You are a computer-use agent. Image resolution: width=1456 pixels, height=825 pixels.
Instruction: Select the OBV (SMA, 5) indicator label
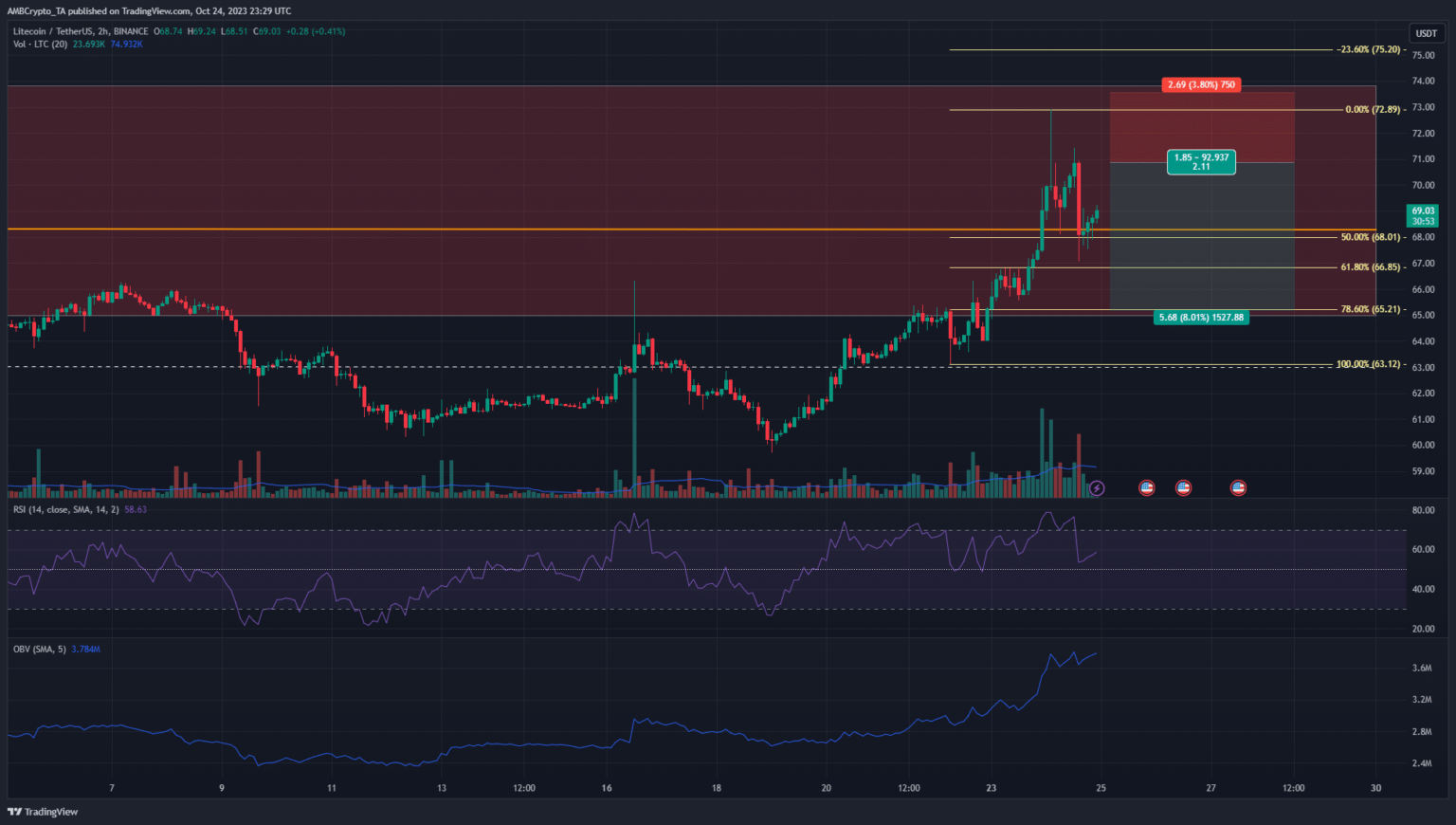[x=40, y=650]
